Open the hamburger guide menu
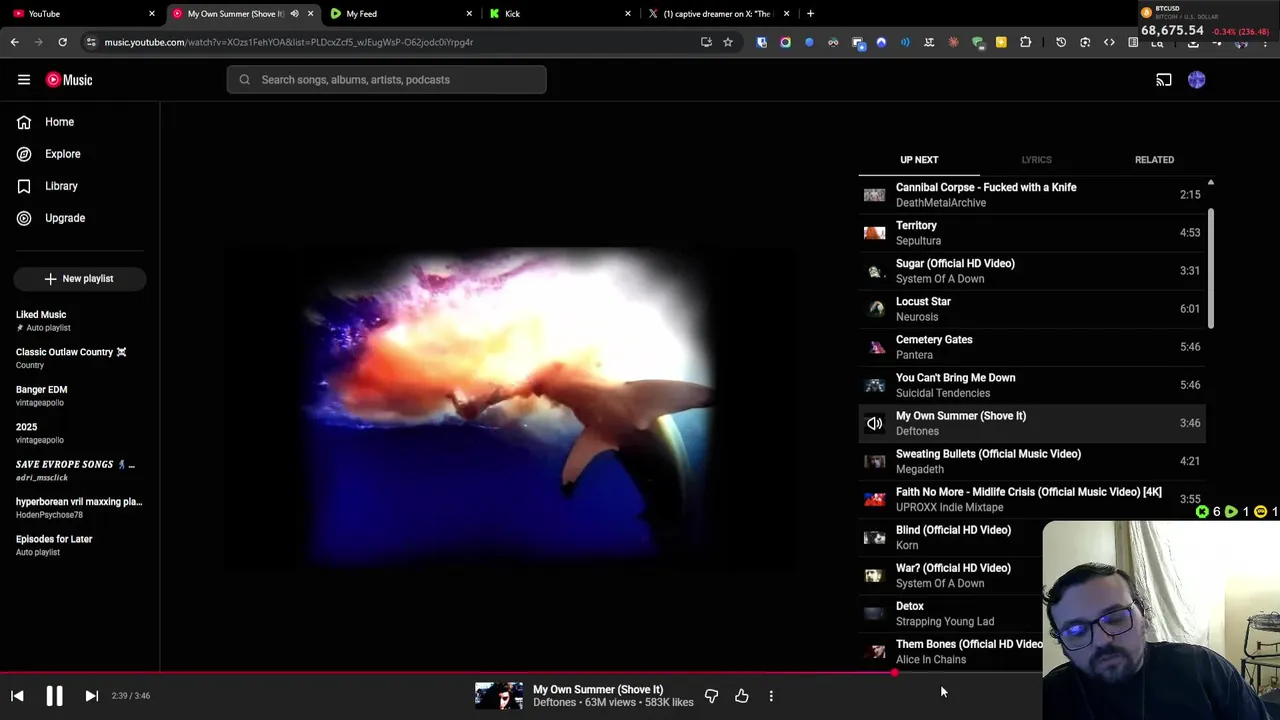This screenshot has width=1280, height=720. (24, 80)
